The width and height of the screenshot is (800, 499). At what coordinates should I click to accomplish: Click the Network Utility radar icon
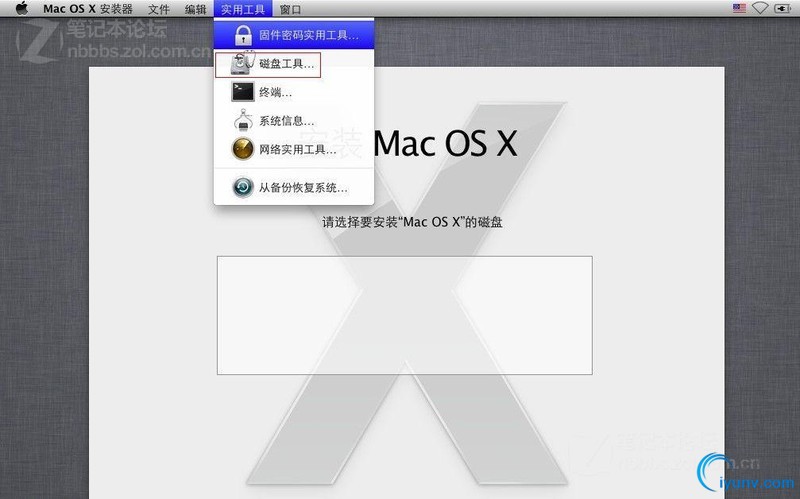click(243, 149)
